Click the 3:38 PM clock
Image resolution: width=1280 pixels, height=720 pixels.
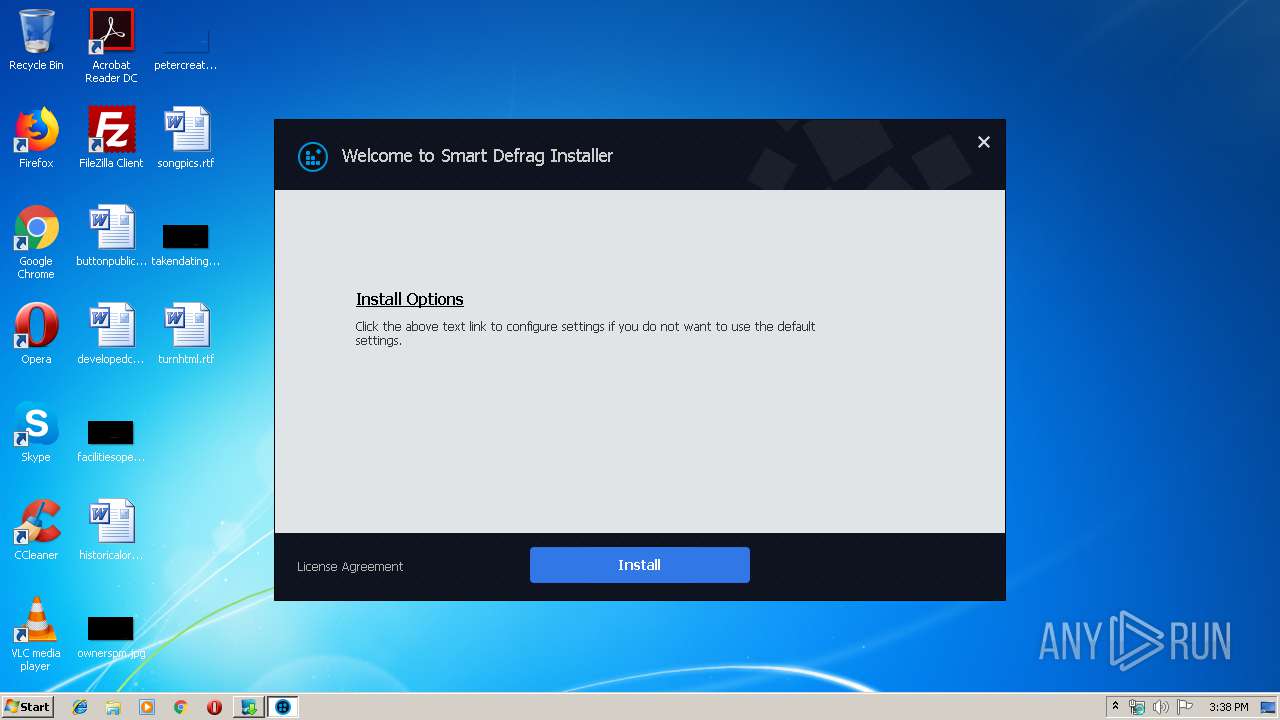pos(1228,707)
